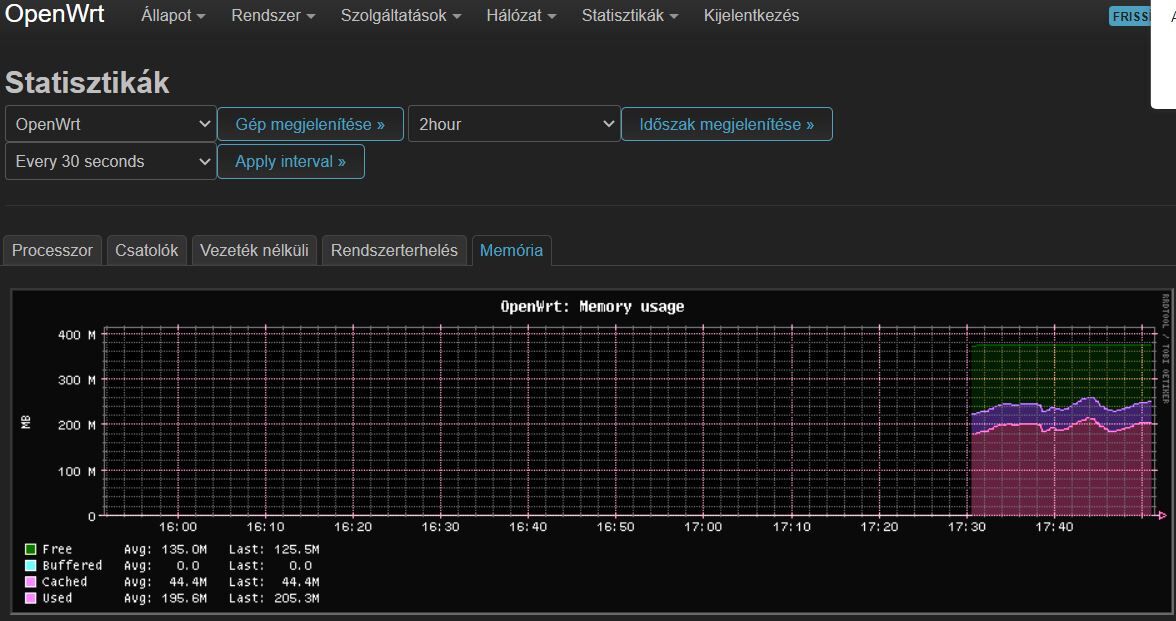The width and height of the screenshot is (1176, 621).
Task: Click the cyan Buffered legend swatch
Action: [x=31, y=566]
